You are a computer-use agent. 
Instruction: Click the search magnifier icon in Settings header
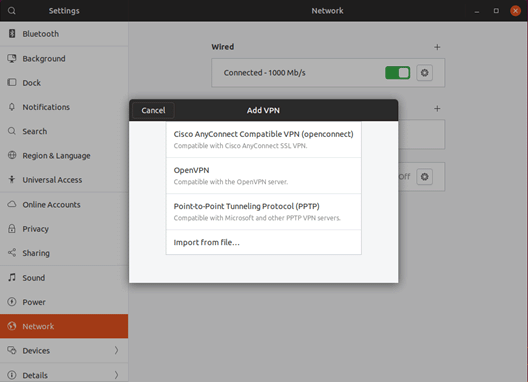coord(11,11)
